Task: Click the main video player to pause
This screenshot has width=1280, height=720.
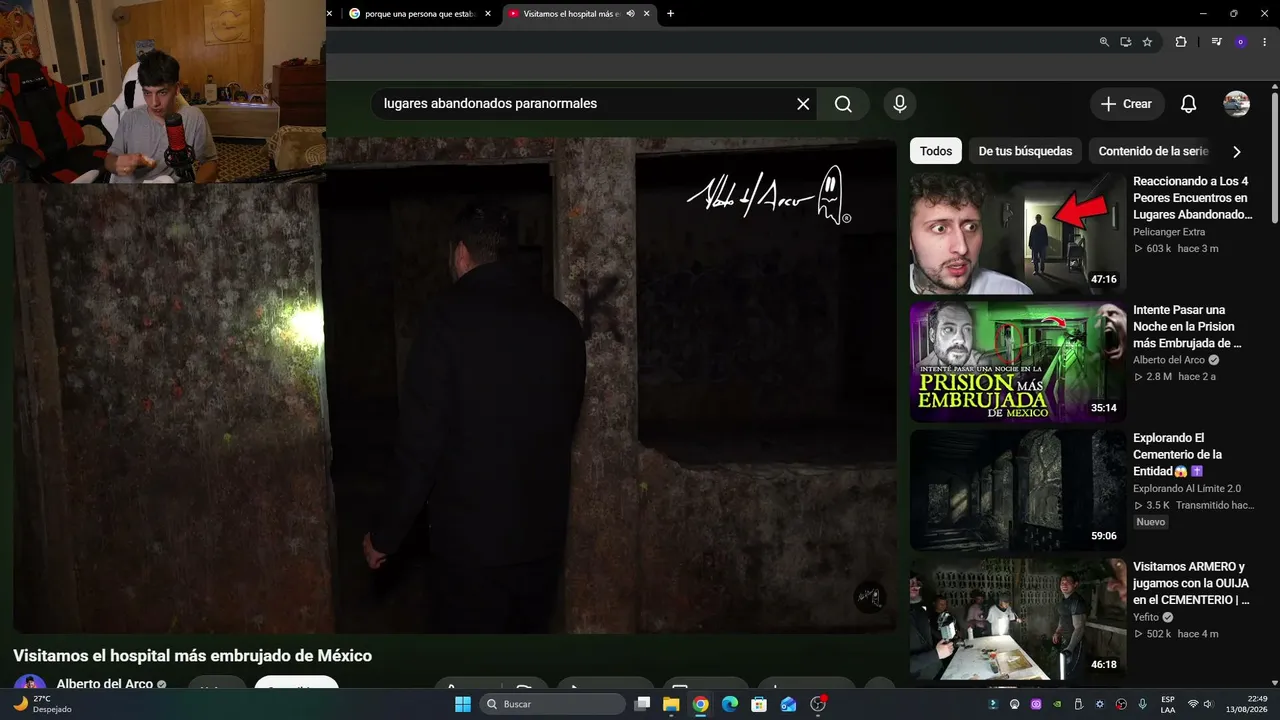Action: pyautogui.click(x=455, y=386)
